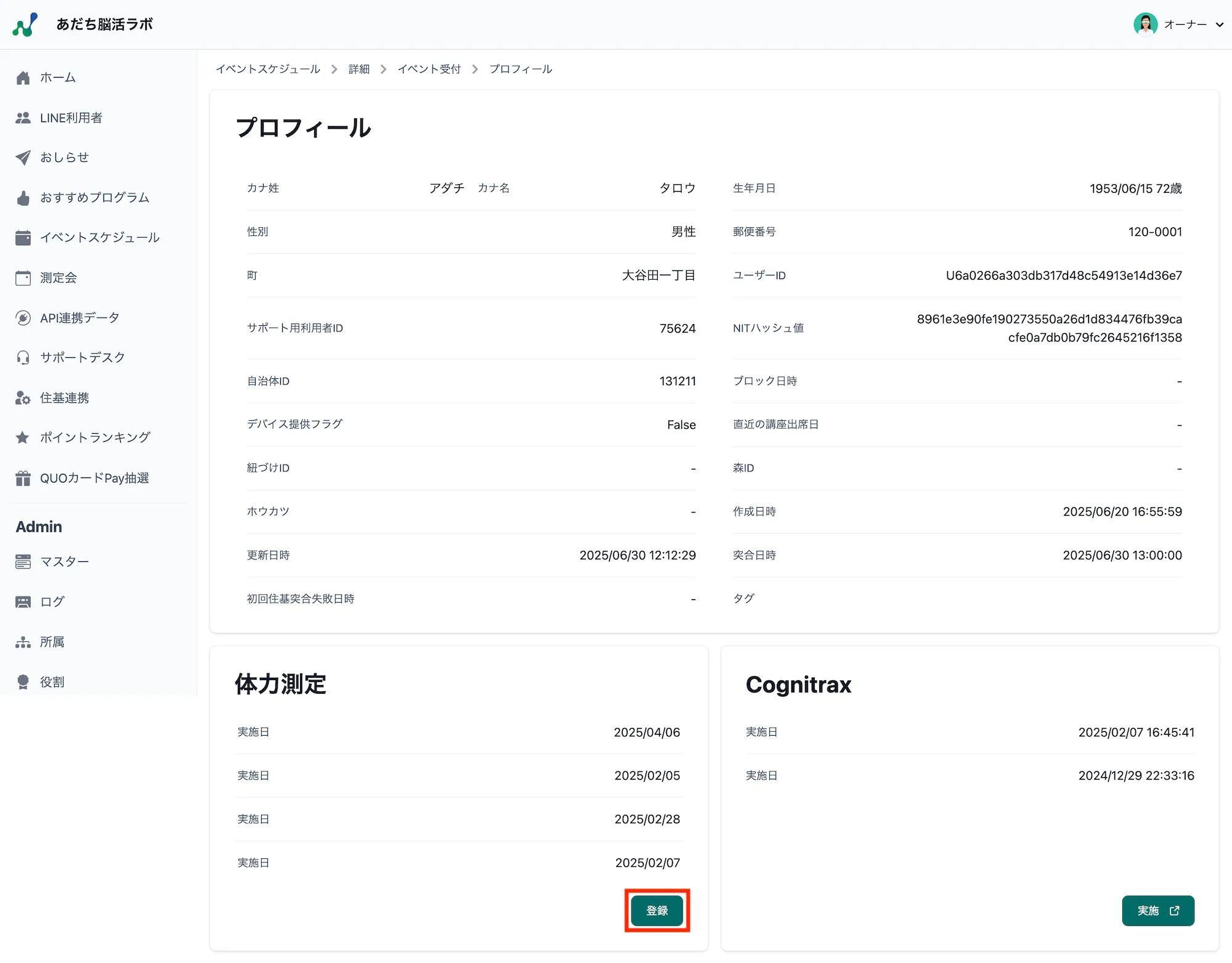Click the 住基連携 gear-person icon

coord(23,397)
